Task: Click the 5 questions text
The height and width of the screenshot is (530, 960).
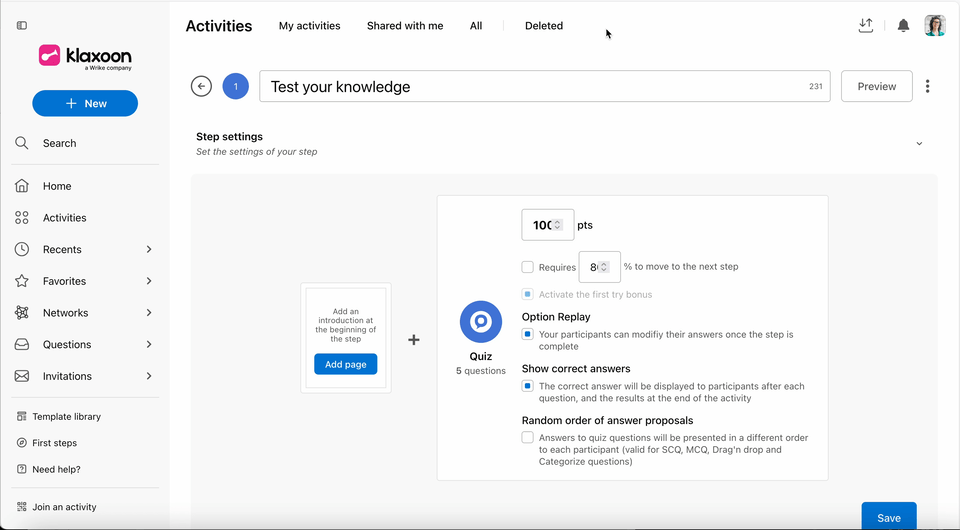Action: click(x=481, y=371)
